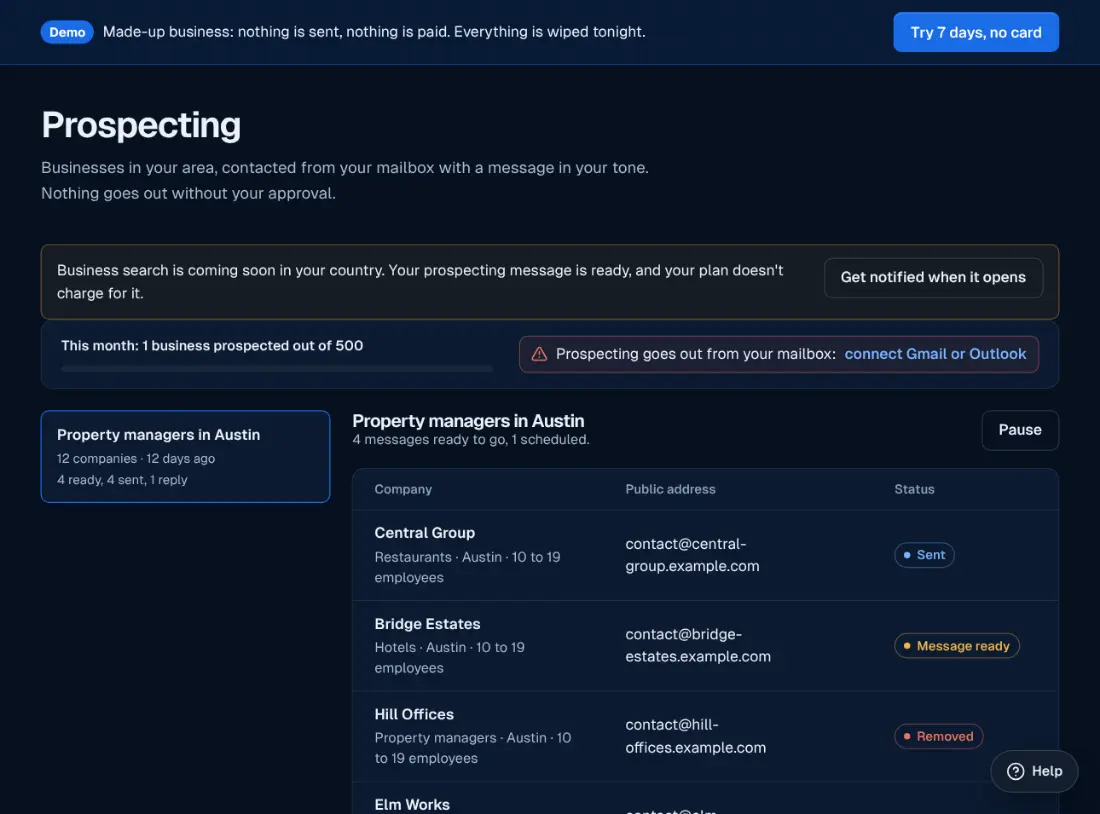This screenshot has height=814, width=1100.
Task: Click the 'Business search is coming soon' notice text
Action: (420, 281)
